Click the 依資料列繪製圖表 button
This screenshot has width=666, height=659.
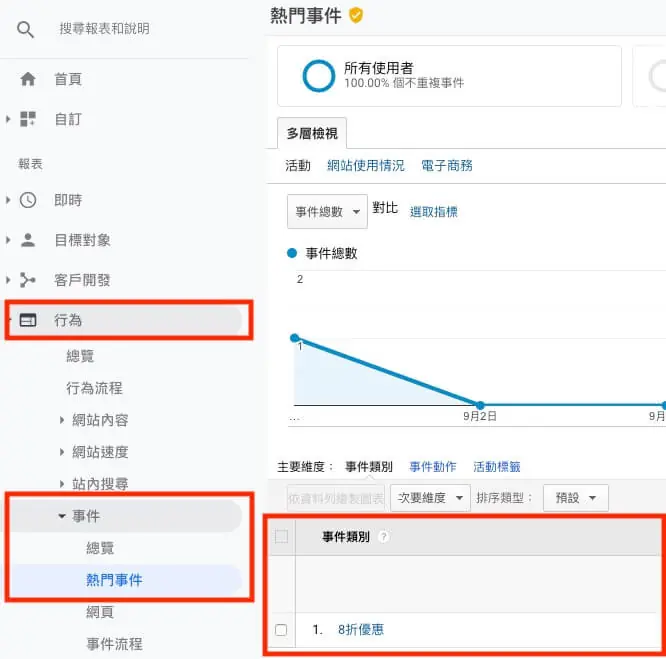336,498
